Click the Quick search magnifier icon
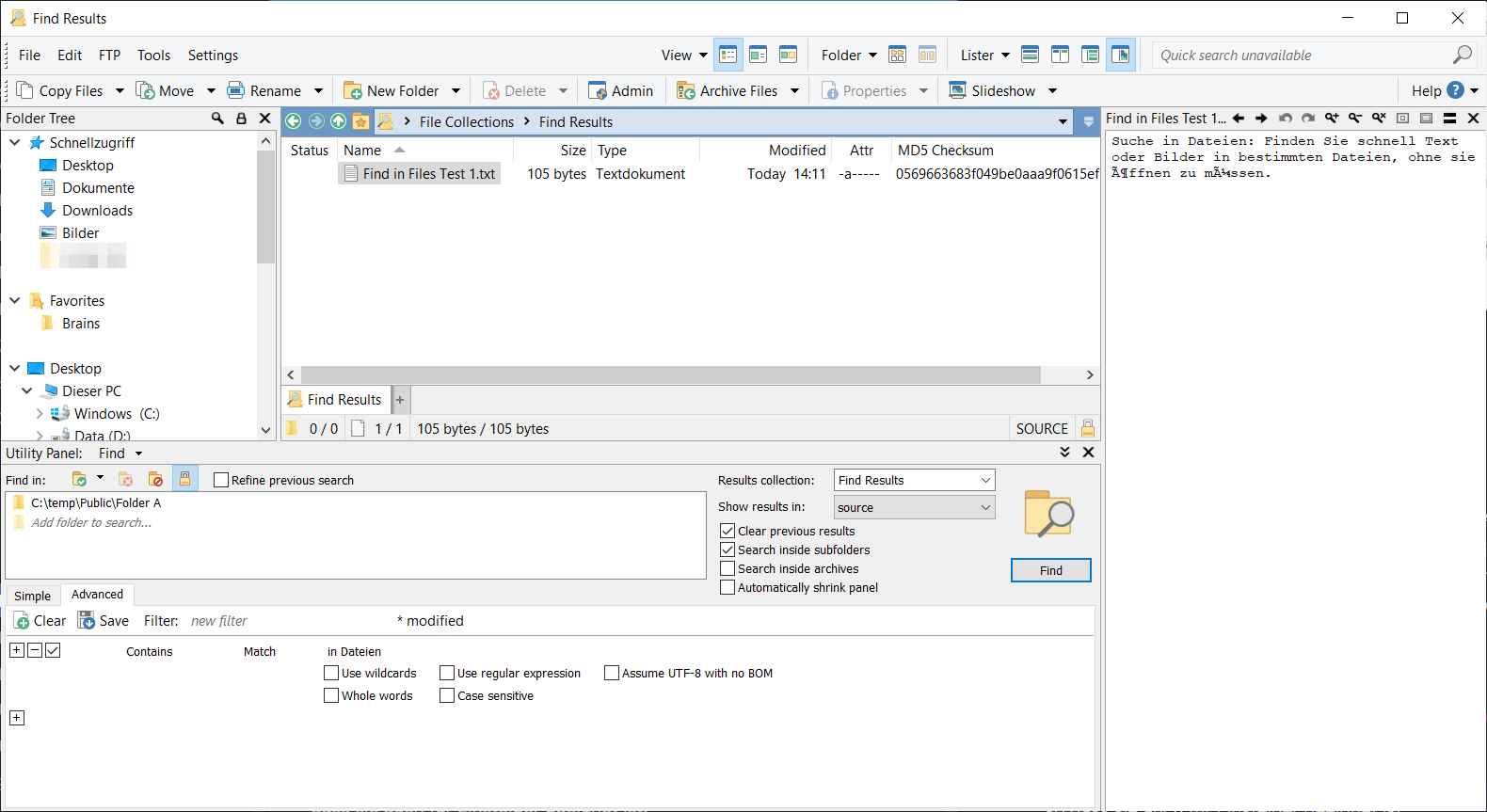 click(1462, 56)
